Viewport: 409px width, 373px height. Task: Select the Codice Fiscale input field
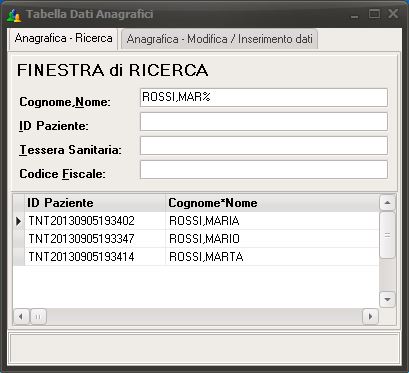264,170
